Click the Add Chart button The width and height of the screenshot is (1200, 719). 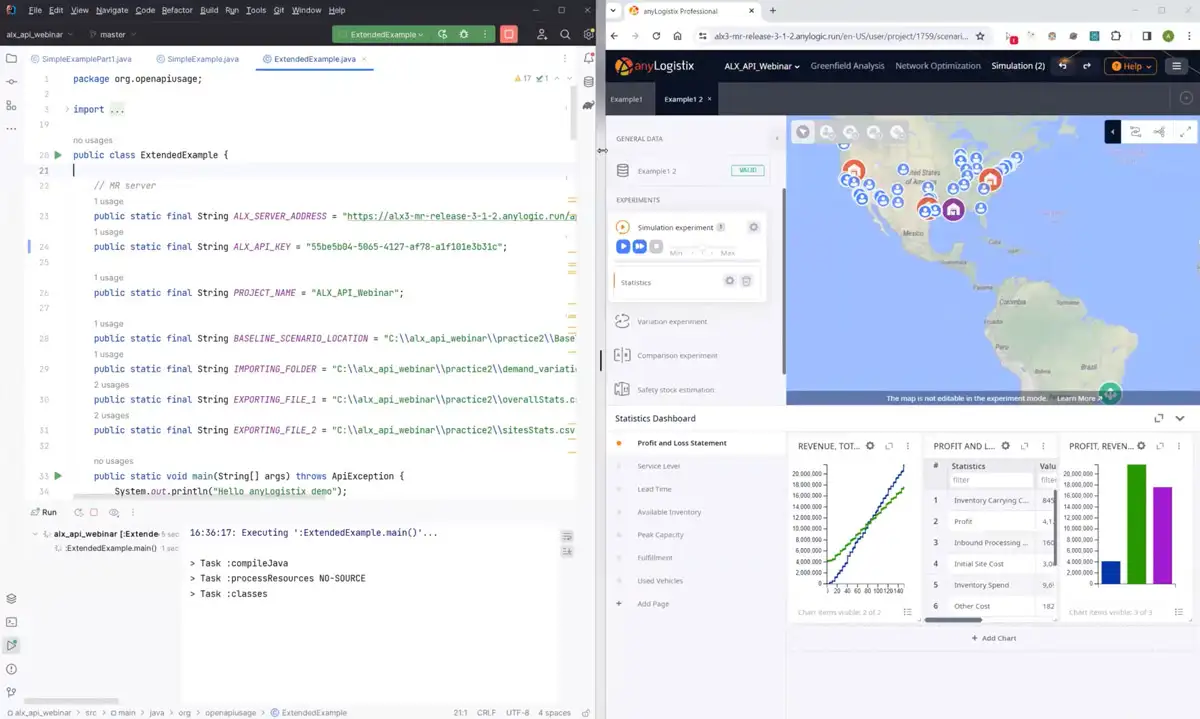(993, 637)
